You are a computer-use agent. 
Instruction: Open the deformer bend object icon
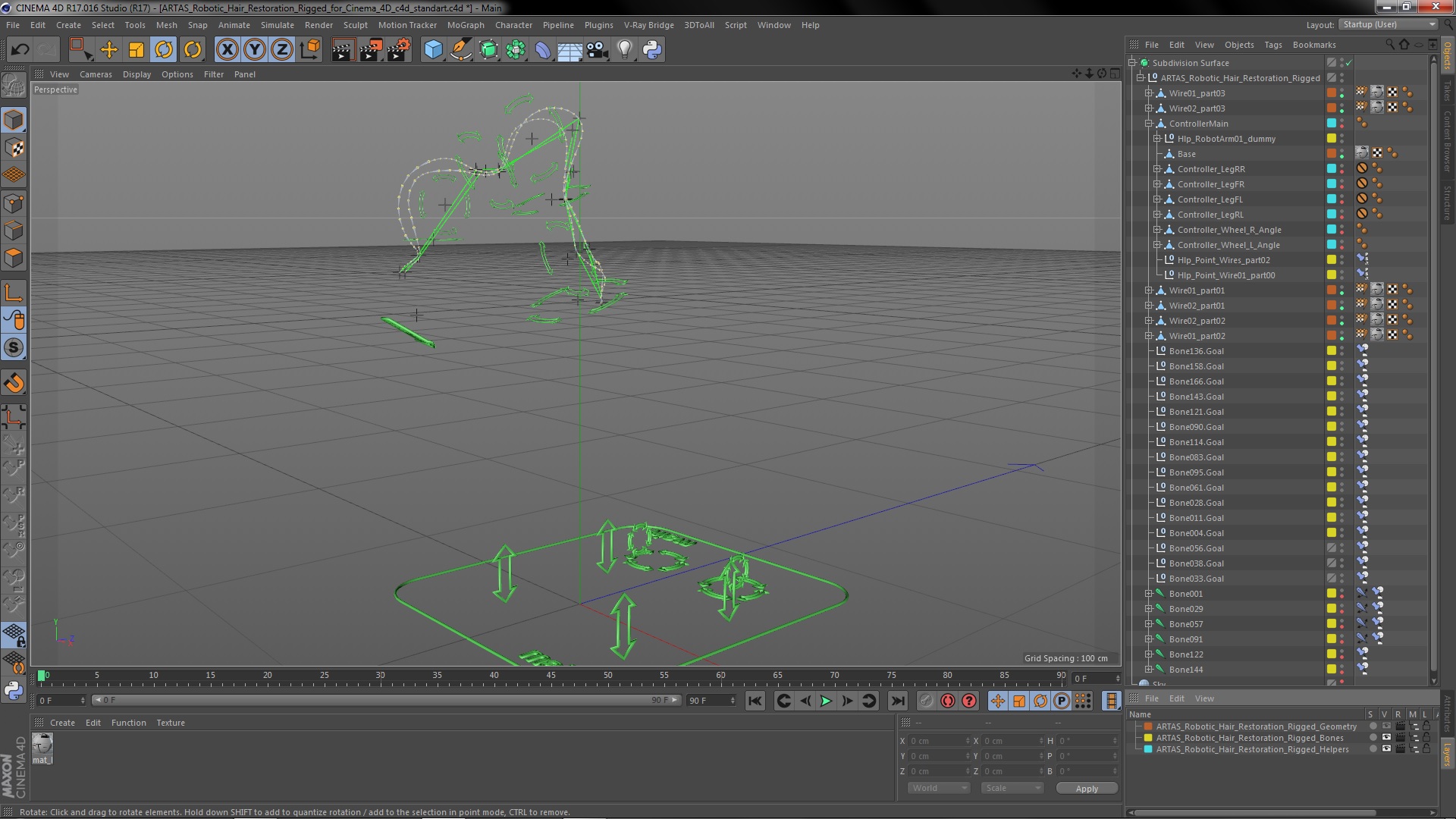click(543, 50)
